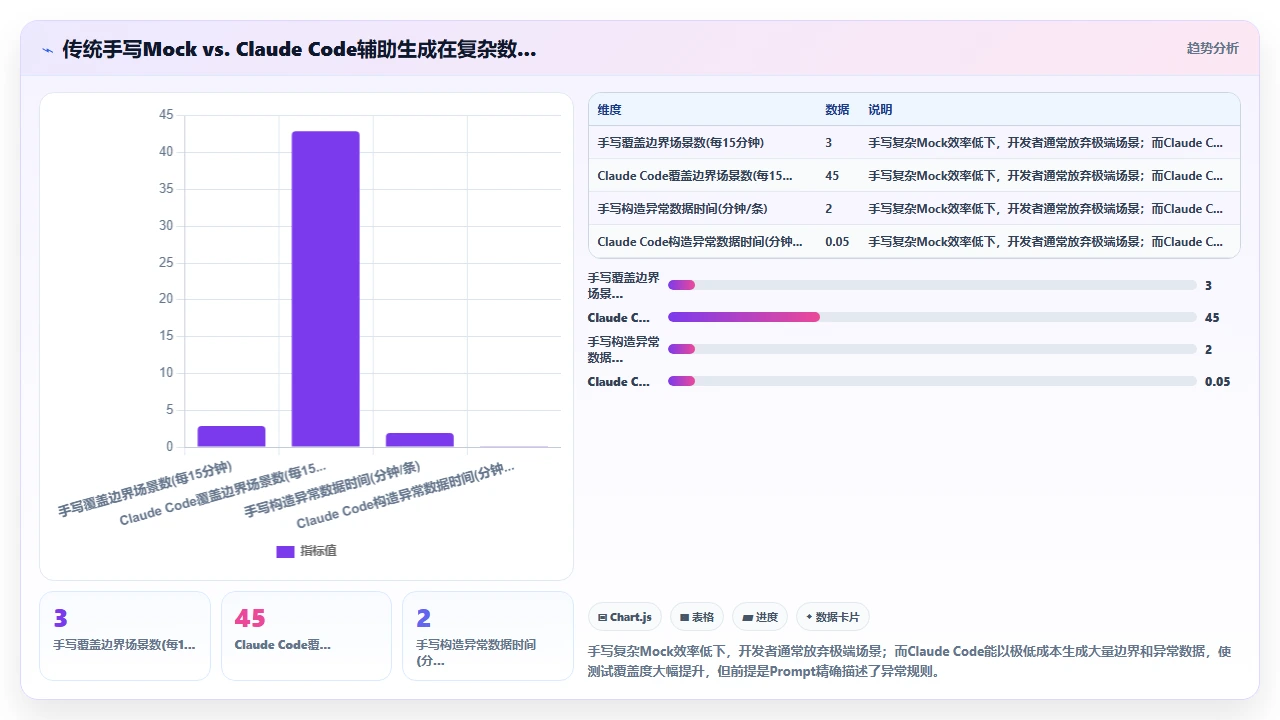Viewport: 1280px width, 720px height.
Task: Click the 说明 column header
Action: (880, 110)
